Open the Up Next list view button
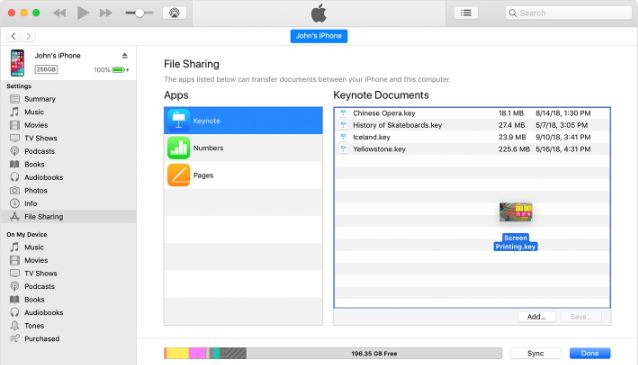638x365 pixels. (466, 13)
